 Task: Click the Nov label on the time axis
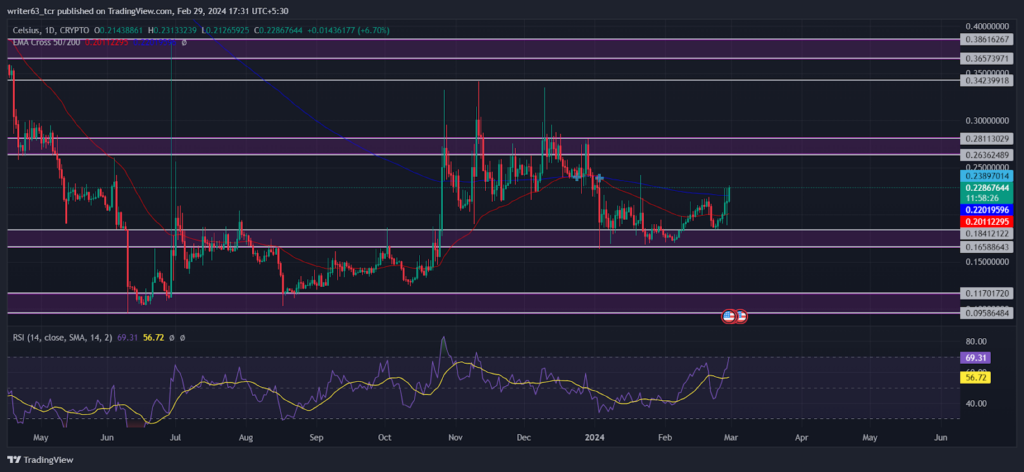(456, 438)
